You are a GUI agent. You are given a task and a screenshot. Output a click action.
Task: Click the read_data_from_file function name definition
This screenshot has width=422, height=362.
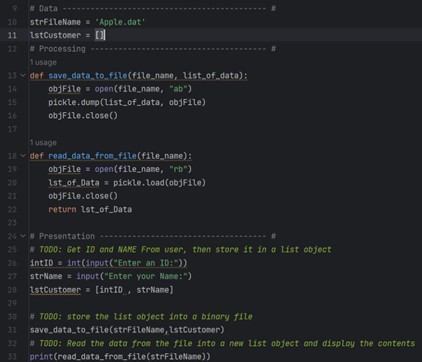click(x=92, y=156)
